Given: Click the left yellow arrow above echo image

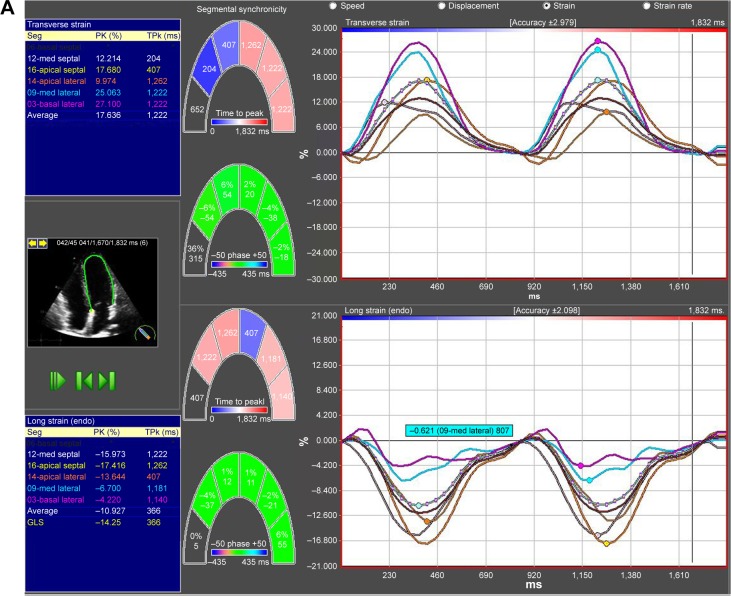Looking at the screenshot, I should (32, 241).
